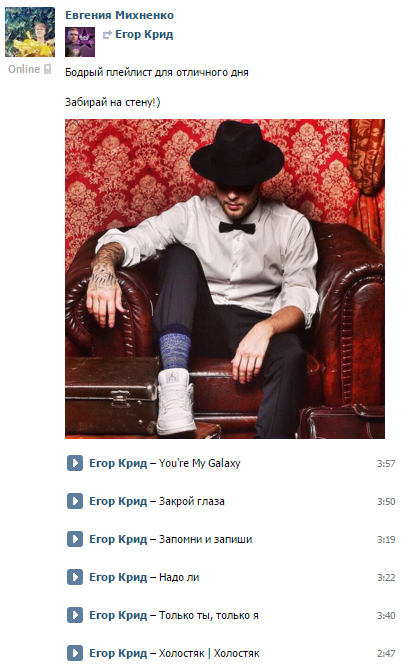412x669 pixels.
Task: Open Евгения Михненко's avatar photo
Action: pyautogui.click(x=30, y=32)
